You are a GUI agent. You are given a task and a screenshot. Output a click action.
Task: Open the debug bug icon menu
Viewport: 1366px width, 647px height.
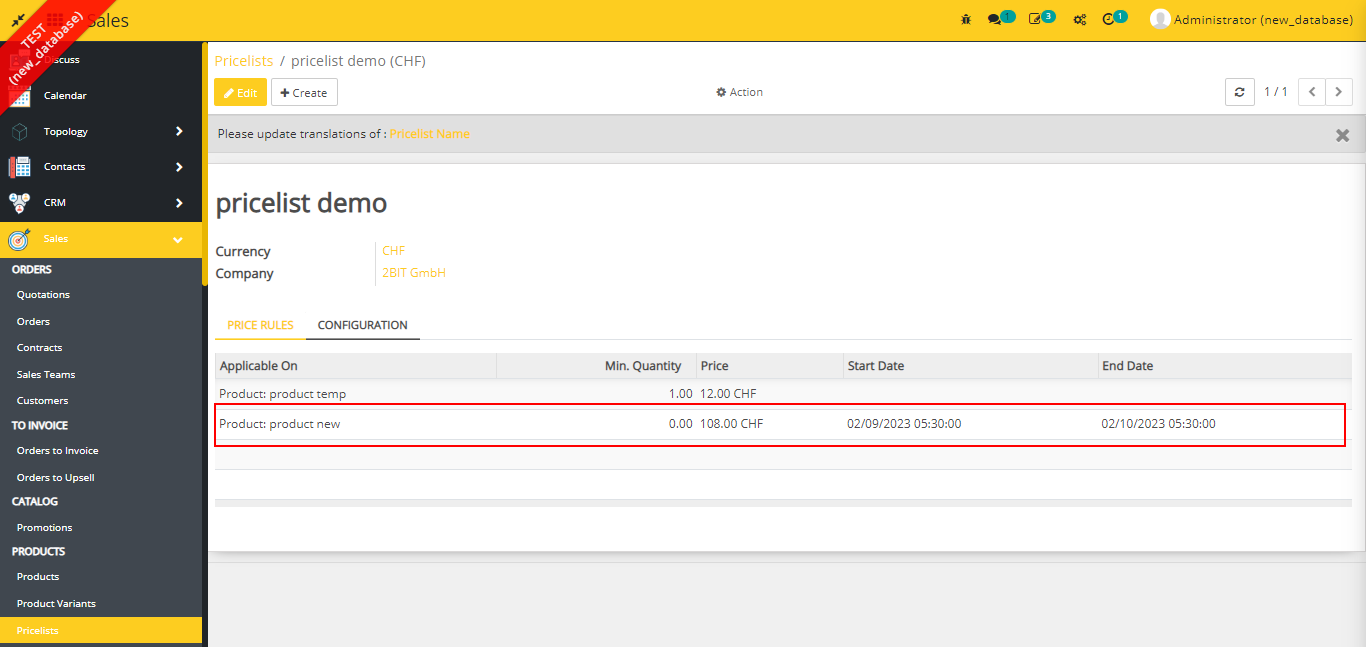[966, 20]
